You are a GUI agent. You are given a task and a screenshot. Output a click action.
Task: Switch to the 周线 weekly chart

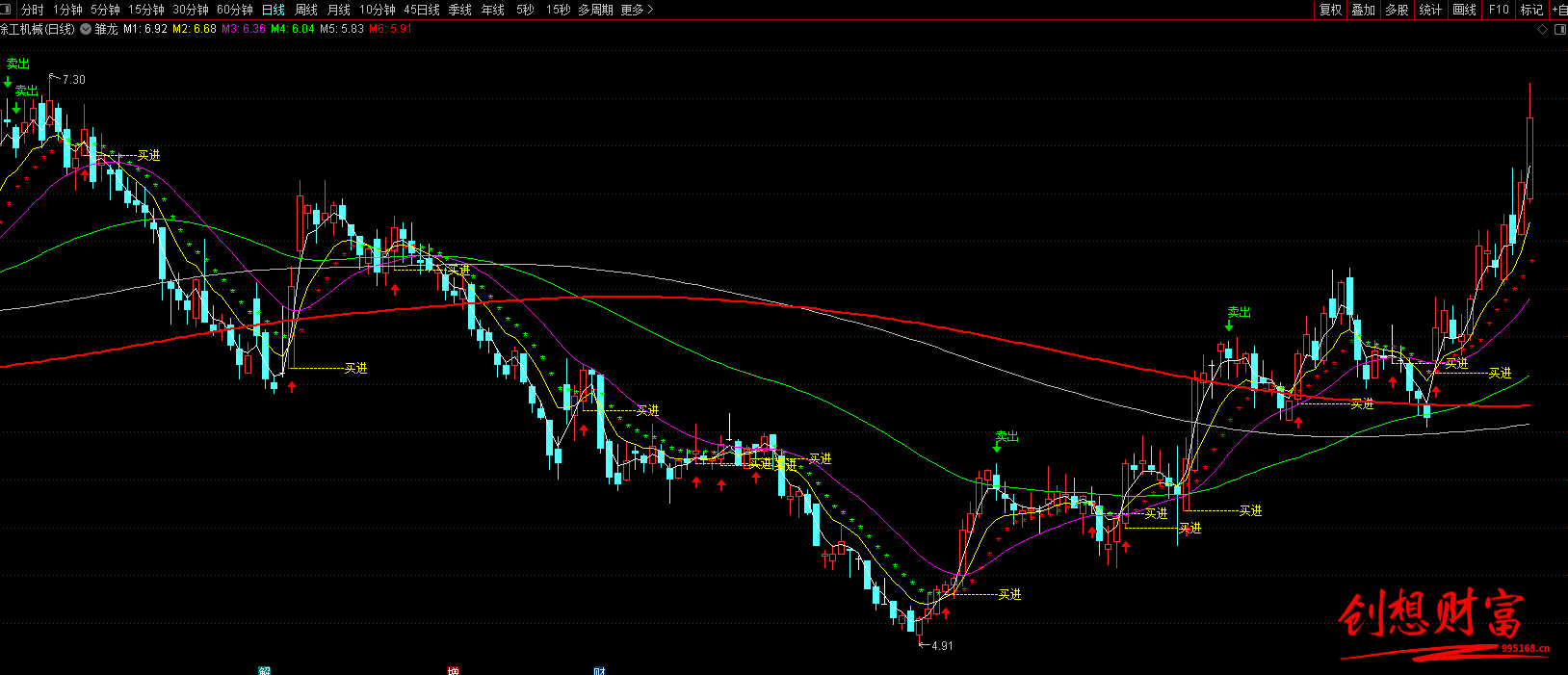(306, 10)
